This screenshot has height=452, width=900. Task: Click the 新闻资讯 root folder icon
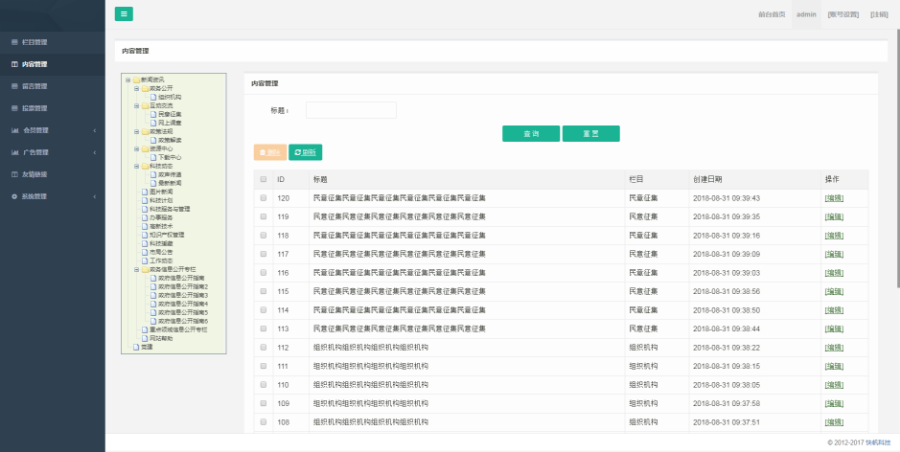(137, 80)
